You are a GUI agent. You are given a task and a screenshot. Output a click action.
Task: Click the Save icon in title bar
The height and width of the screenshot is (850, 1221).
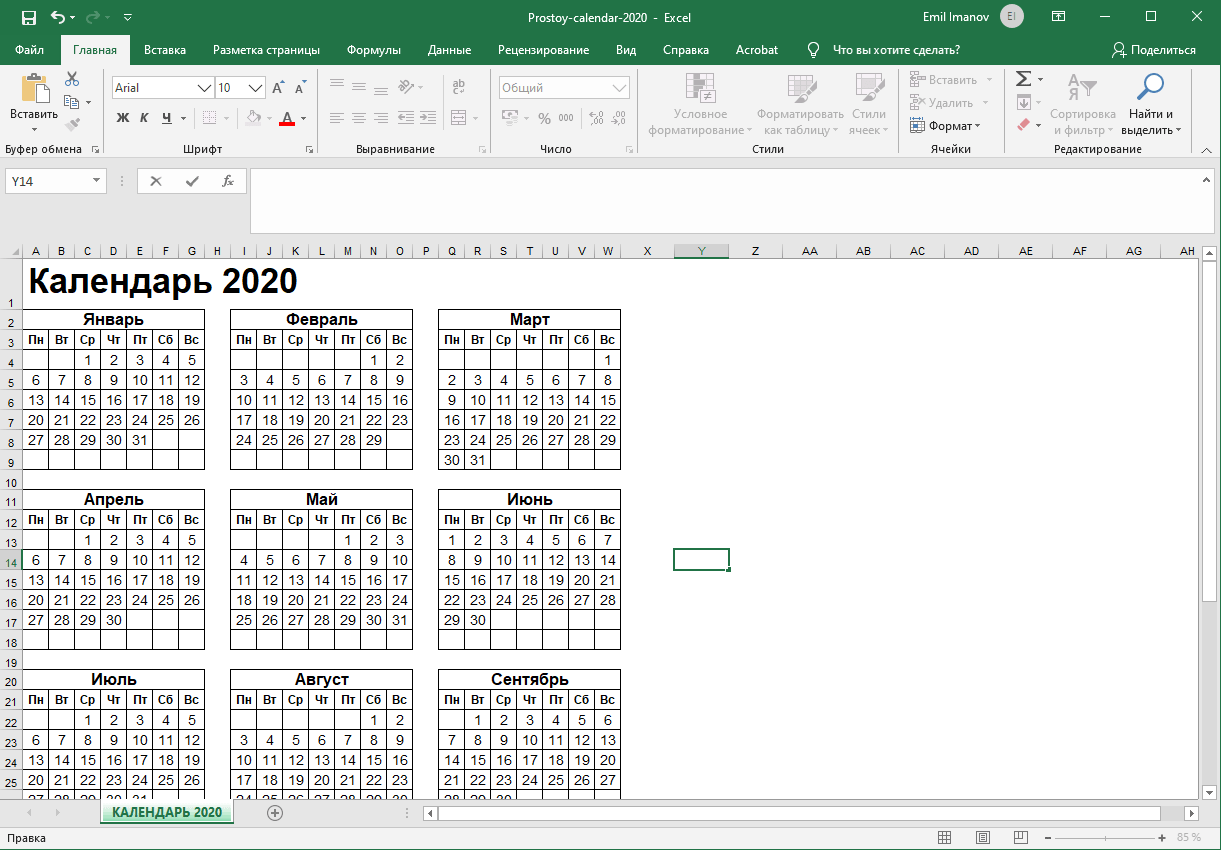28,17
